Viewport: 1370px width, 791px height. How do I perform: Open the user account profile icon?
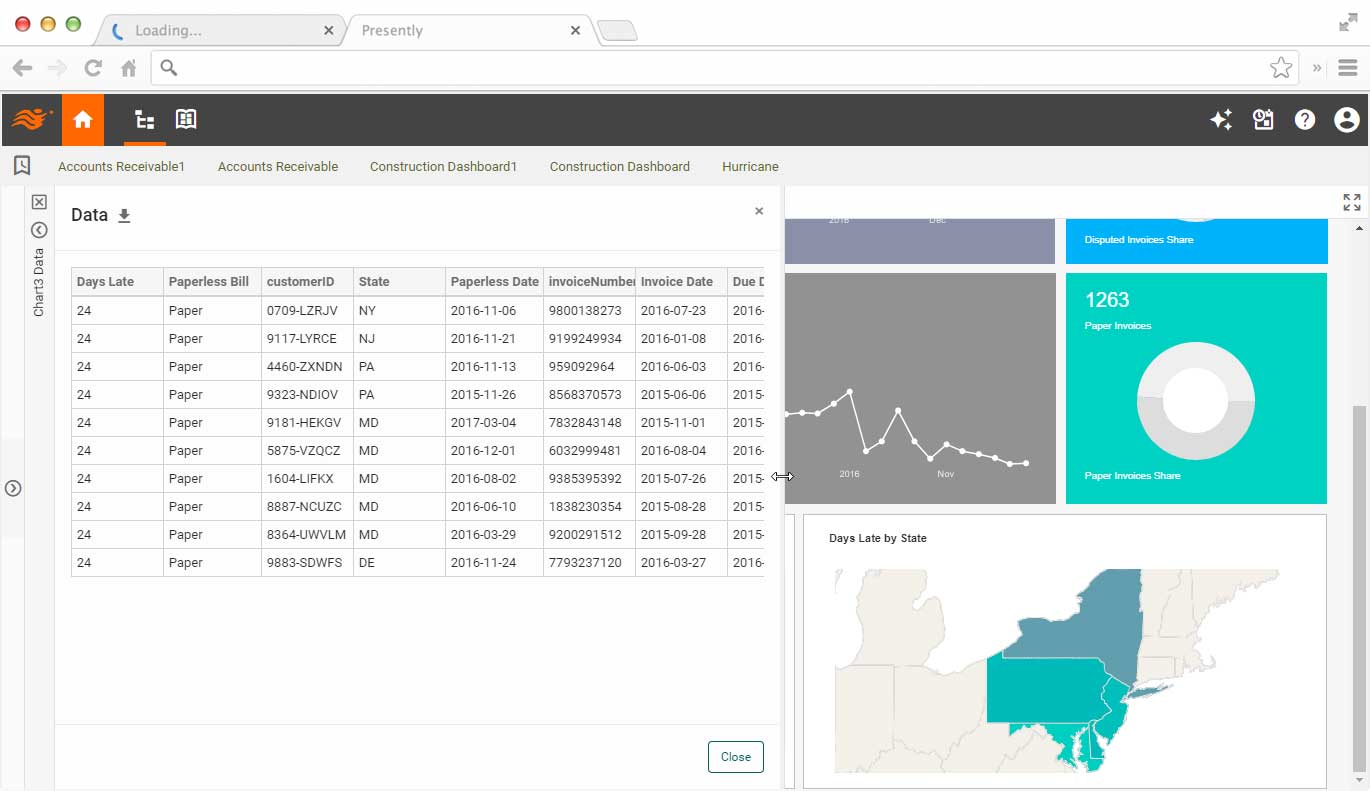tap(1346, 120)
